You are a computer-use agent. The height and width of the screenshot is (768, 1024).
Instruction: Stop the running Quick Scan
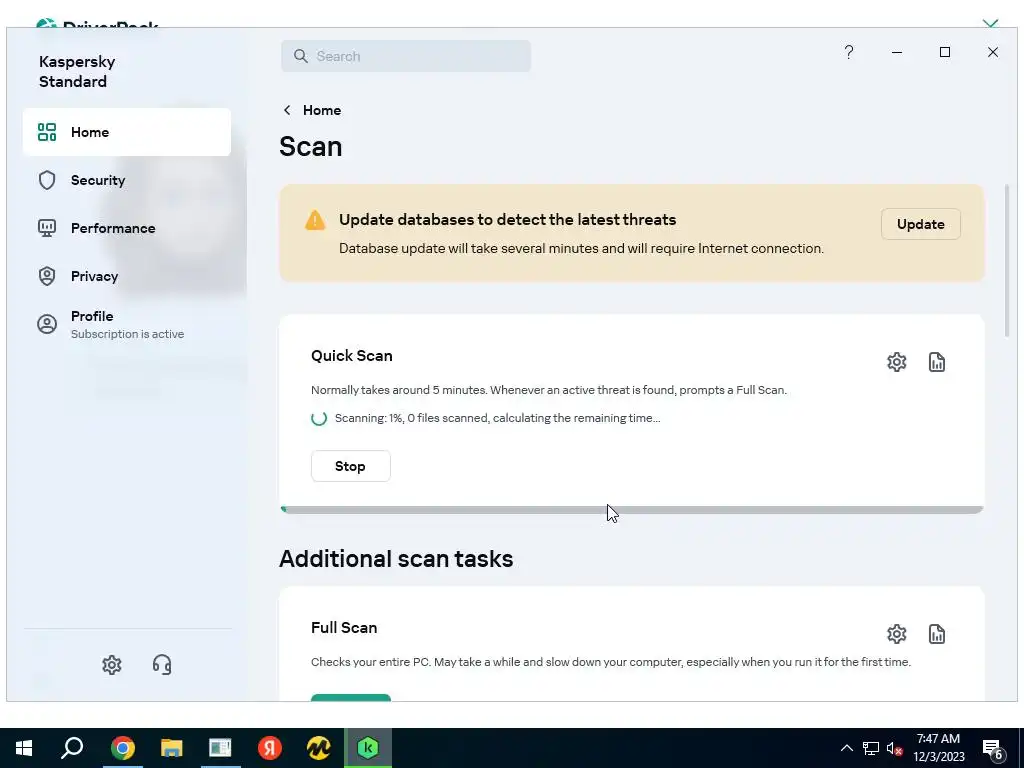pos(351,466)
